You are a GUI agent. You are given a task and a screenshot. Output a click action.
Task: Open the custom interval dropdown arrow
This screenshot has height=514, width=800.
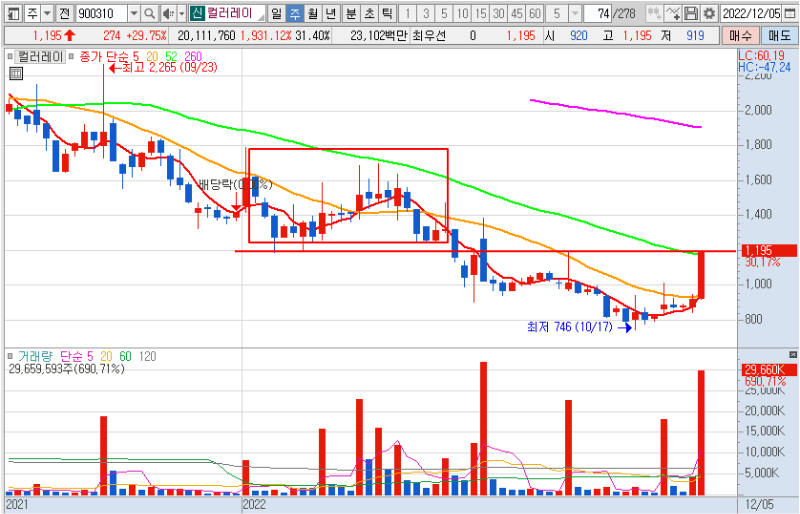(x=575, y=13)
